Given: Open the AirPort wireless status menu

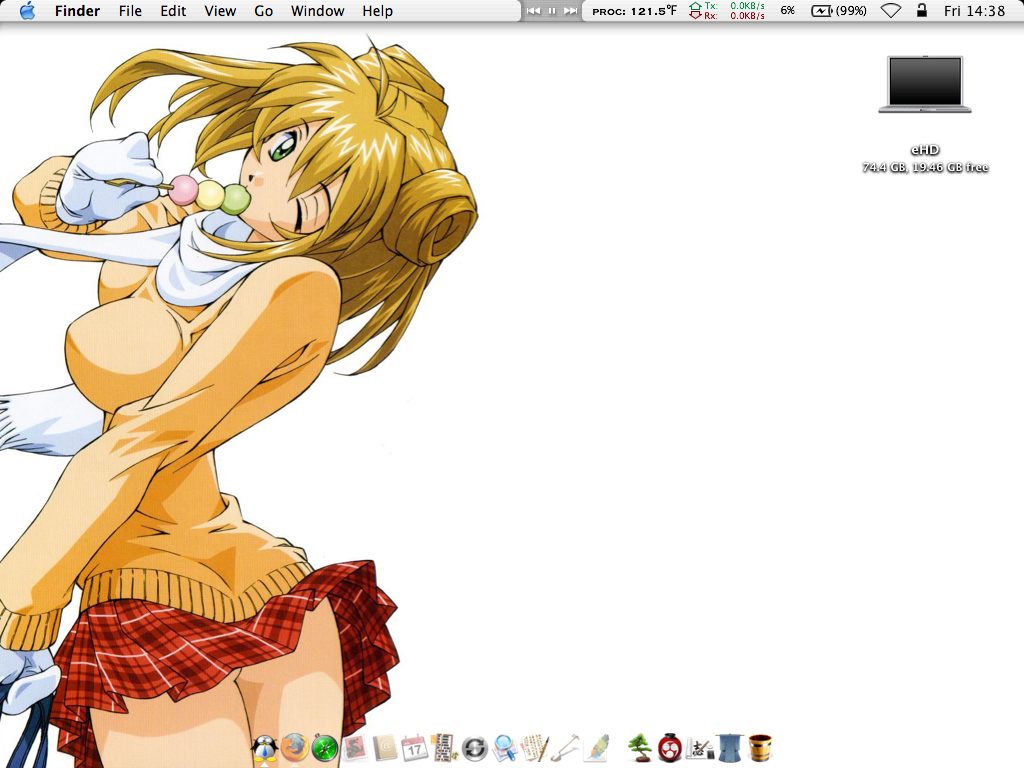Looking at the screenshot, I should 891,10.
